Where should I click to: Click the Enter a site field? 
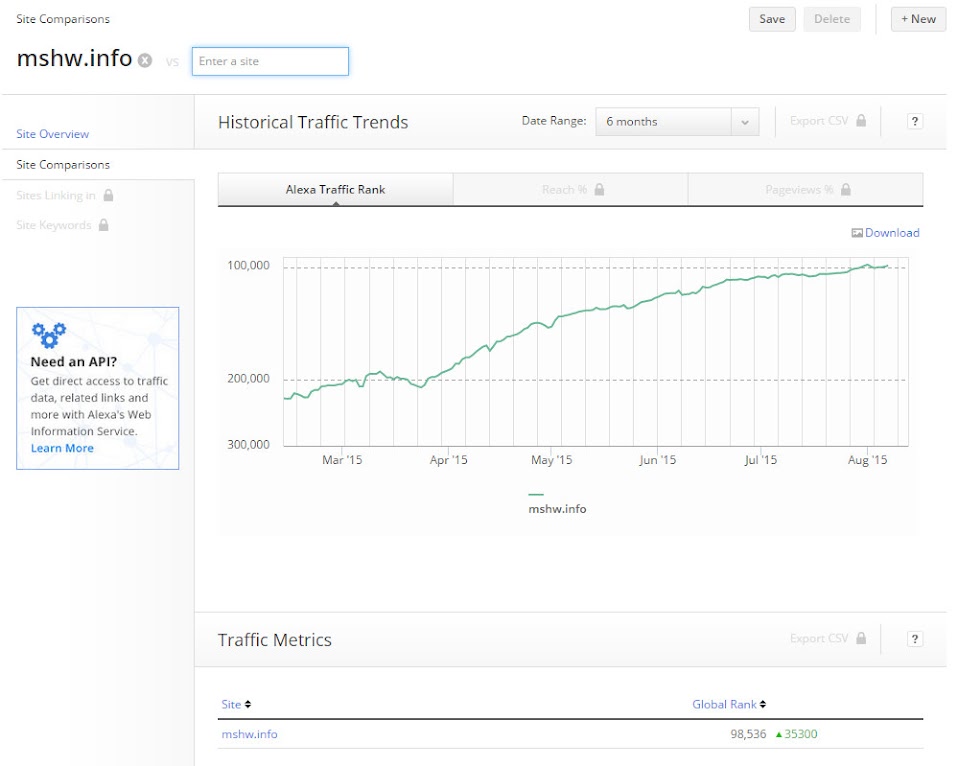coord(270,61)
